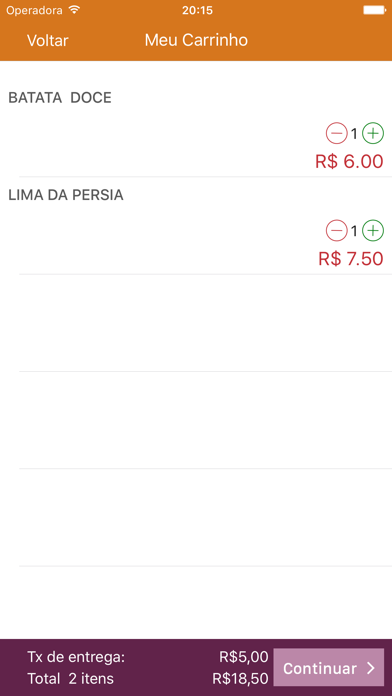Viewport: 392px width, 696px height.
Task: Select the LIMA DA PERSIA item name
Action: click(x=66, y=195)
